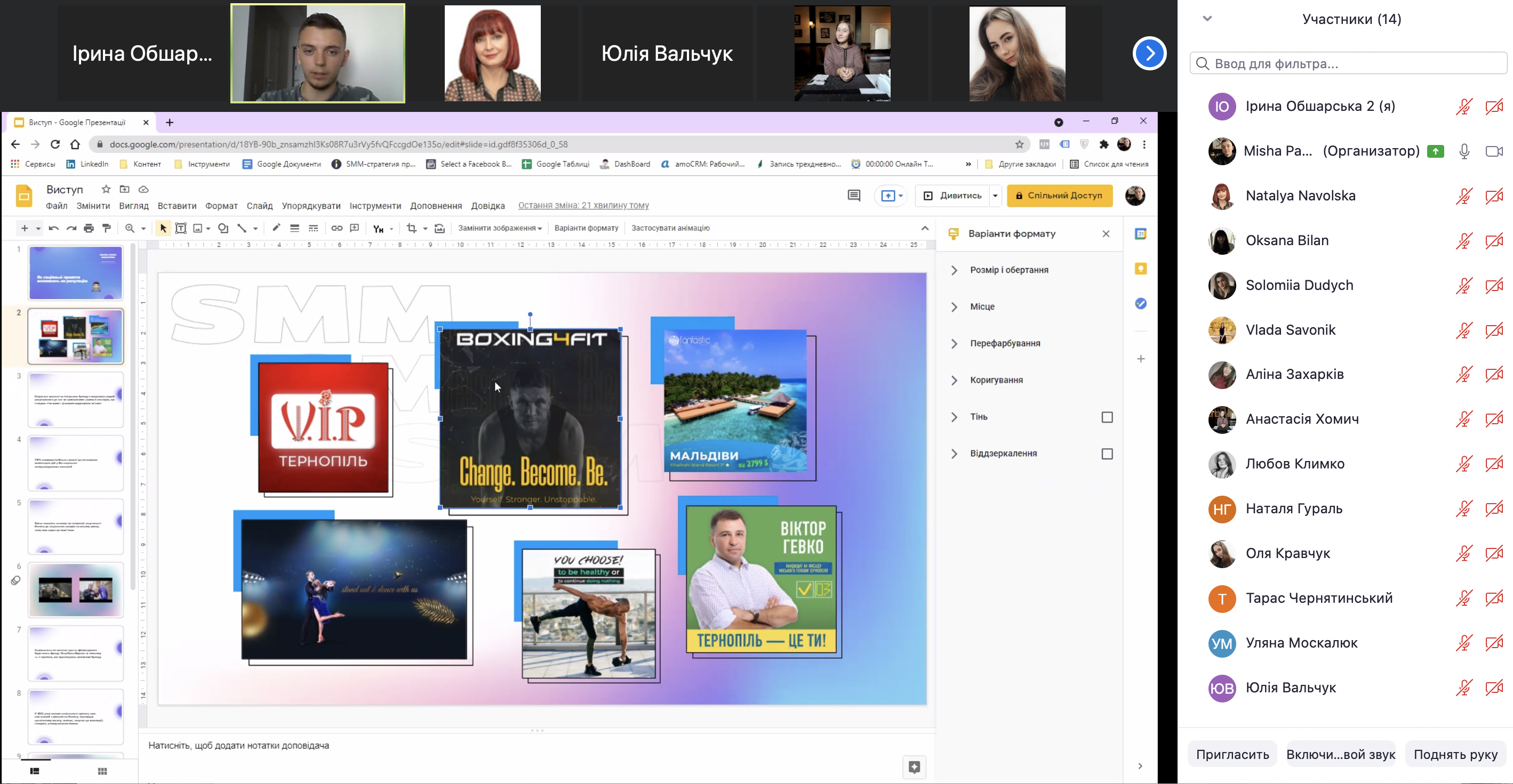
Task: Click the border color pencil icon
Action: tap(276, 228)
